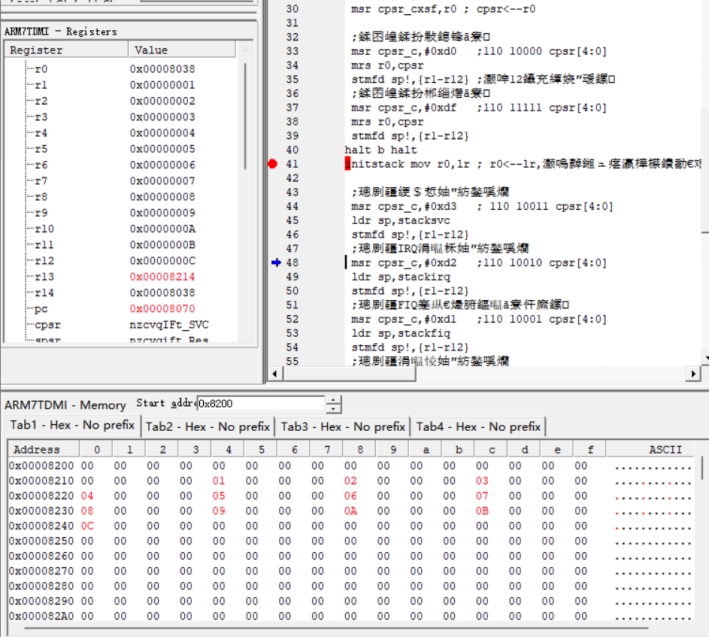This screenshot has height=637, width=709.
Task: Click line number 44 in the gutter
Action: coord(292,206)
